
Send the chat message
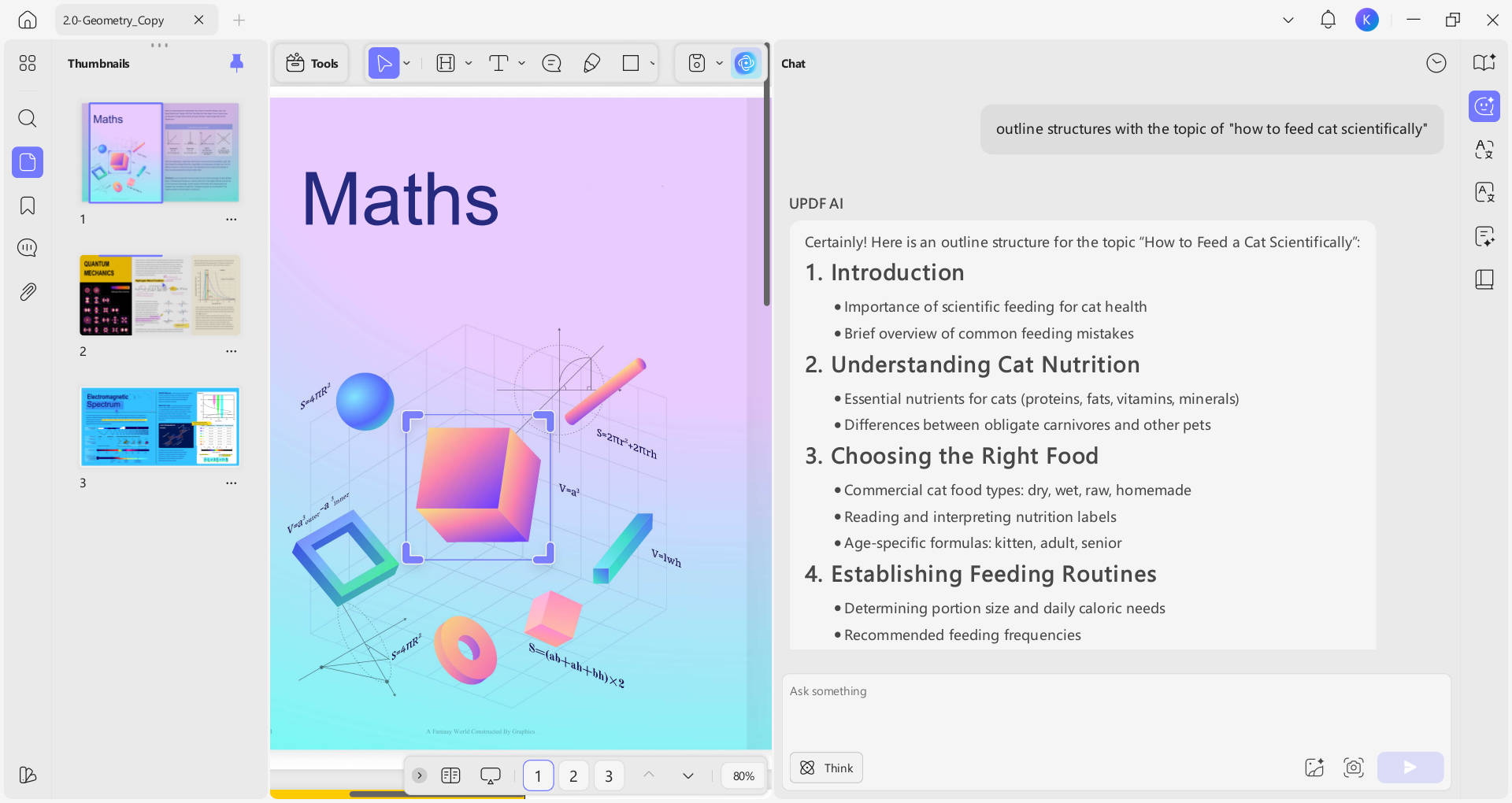(x=1410, y=768)
